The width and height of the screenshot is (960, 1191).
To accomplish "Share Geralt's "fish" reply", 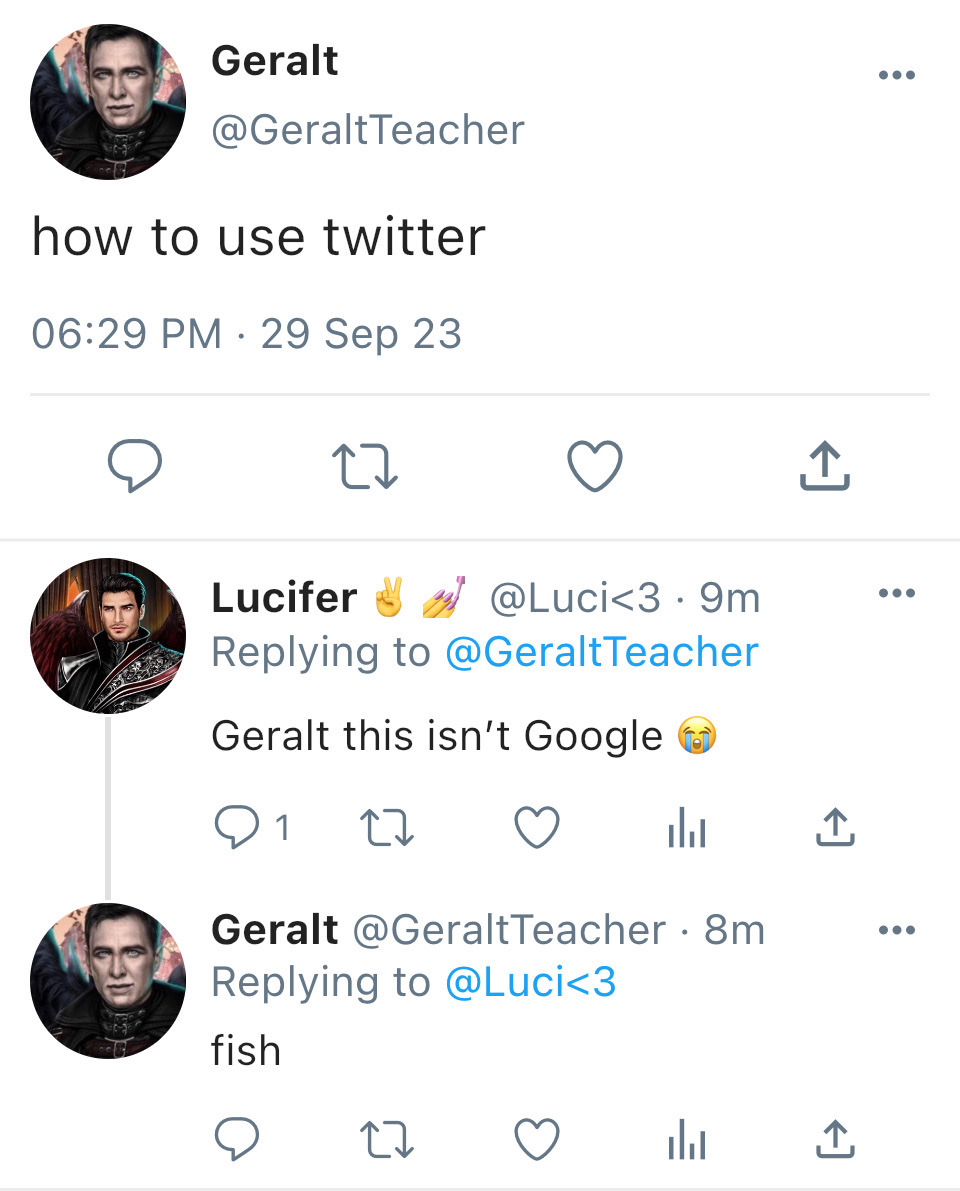I will [x=835, y=1139].
